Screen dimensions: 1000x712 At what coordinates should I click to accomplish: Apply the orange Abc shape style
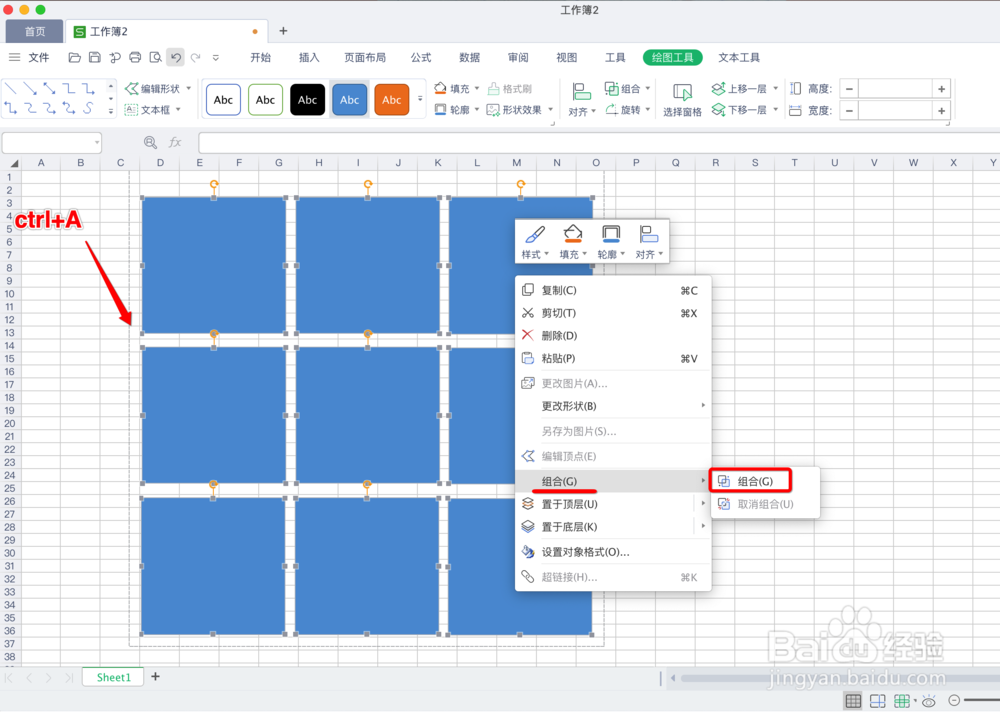(x=392, y=100)
